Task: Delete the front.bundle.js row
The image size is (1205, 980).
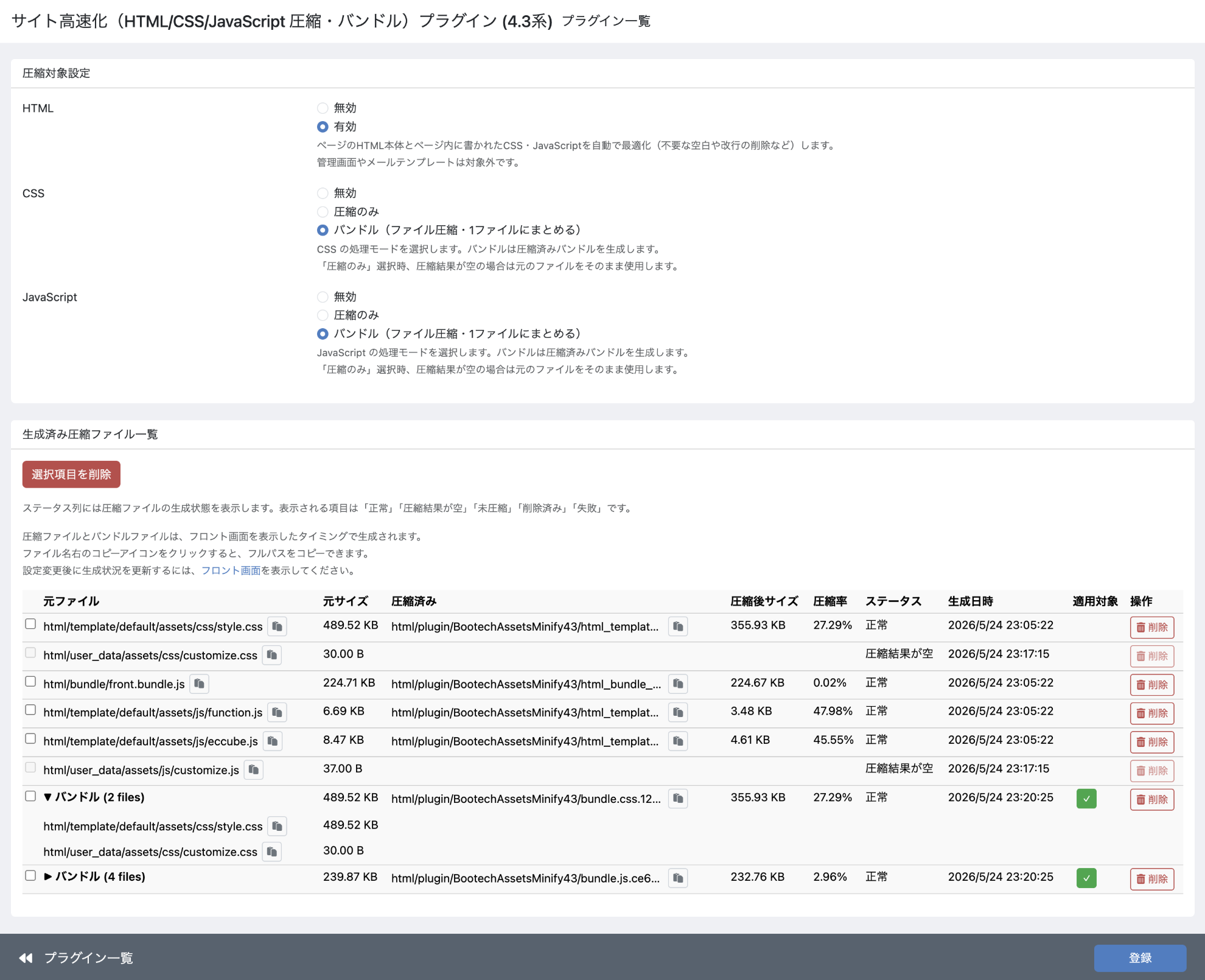Action: pos(1152,685)
